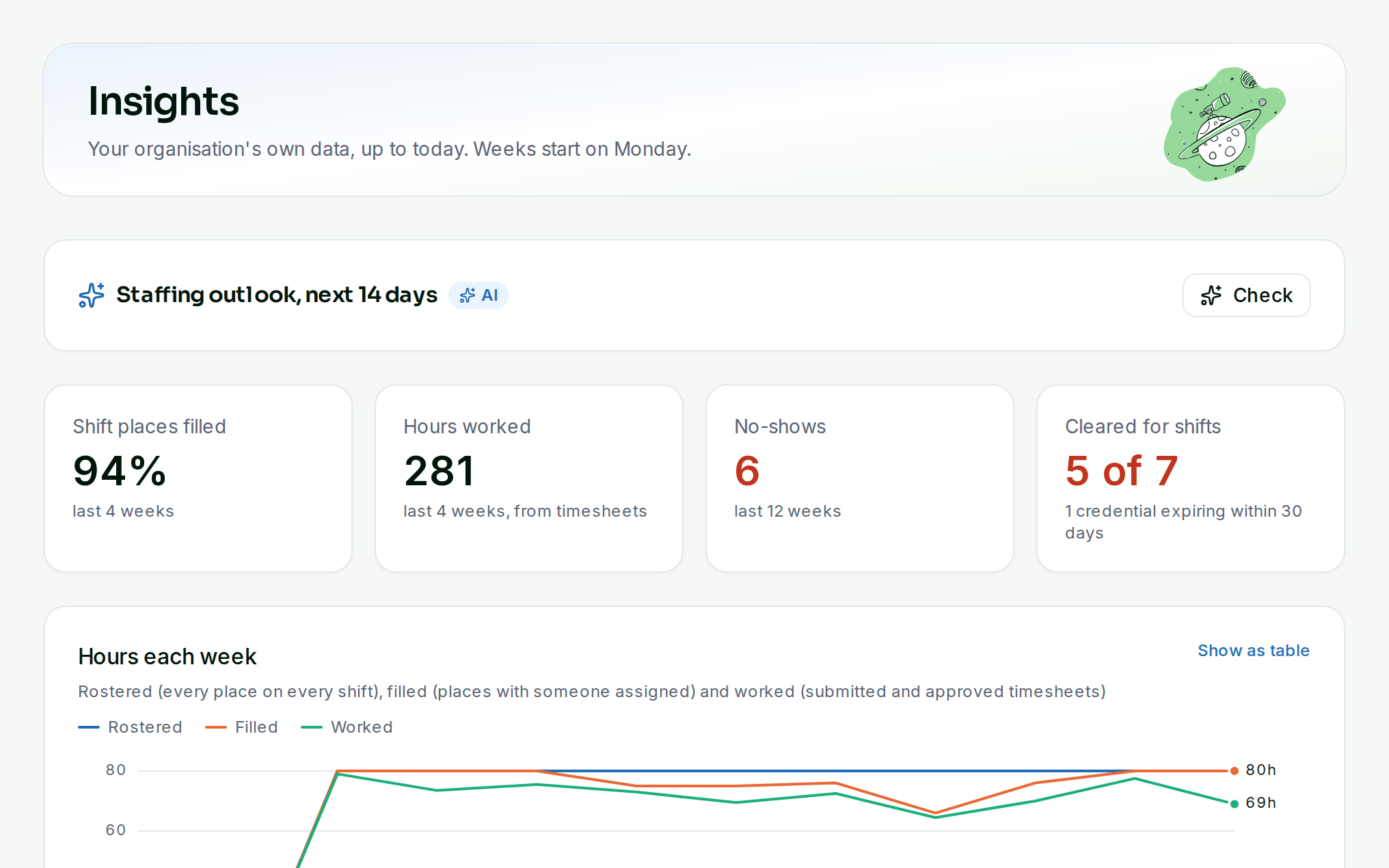Click the planet telescope illustration in Insights header
1389x868 pixels.
click(1224, 124)
